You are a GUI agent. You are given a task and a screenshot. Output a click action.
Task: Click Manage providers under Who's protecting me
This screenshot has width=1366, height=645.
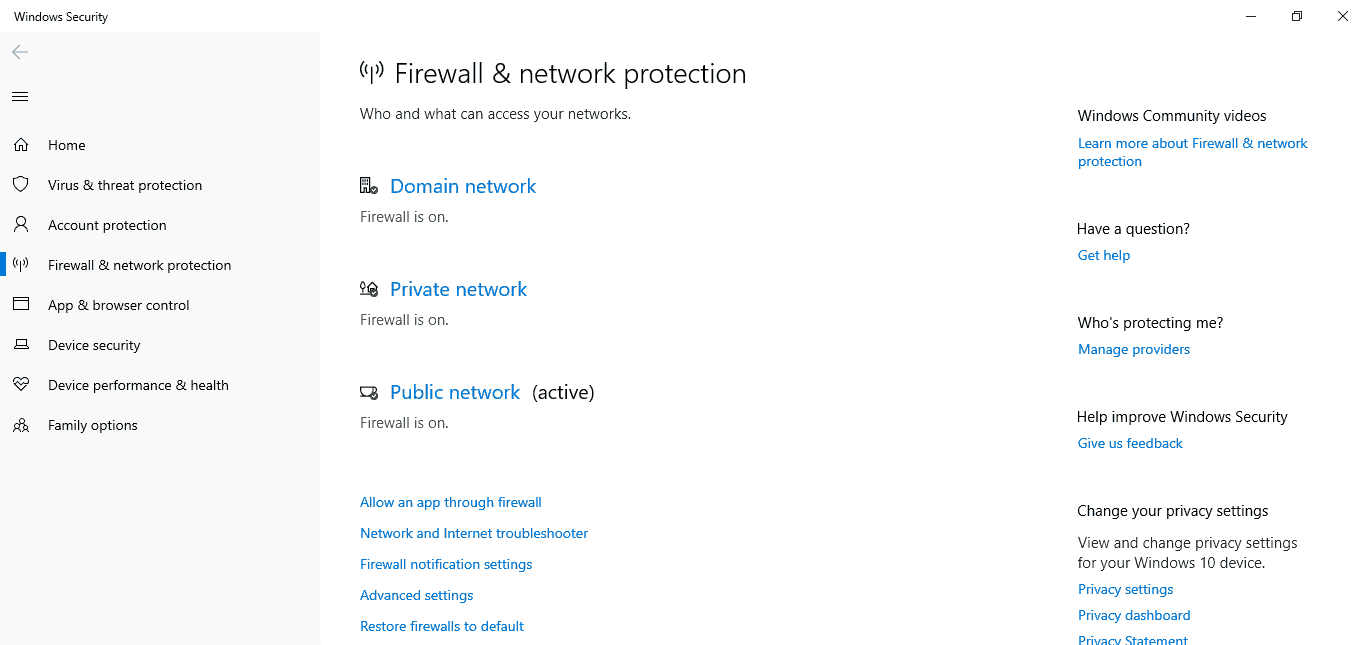1133,348
